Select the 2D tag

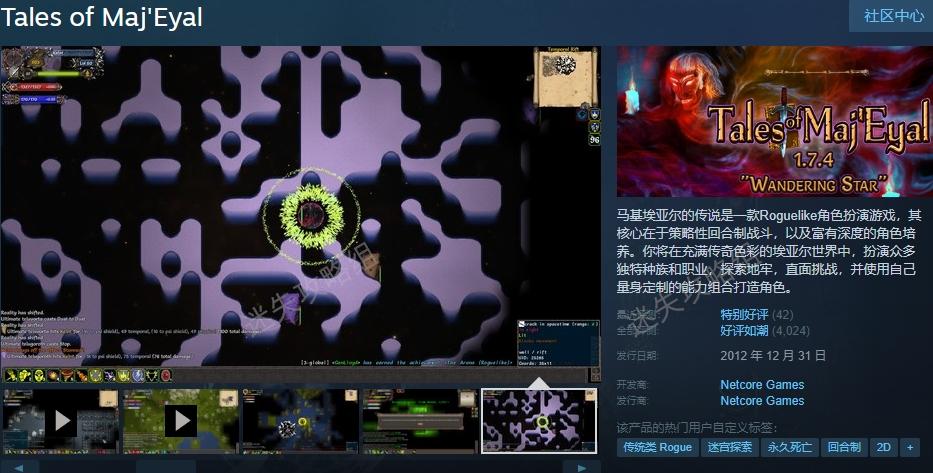click(x=884, y=447)
